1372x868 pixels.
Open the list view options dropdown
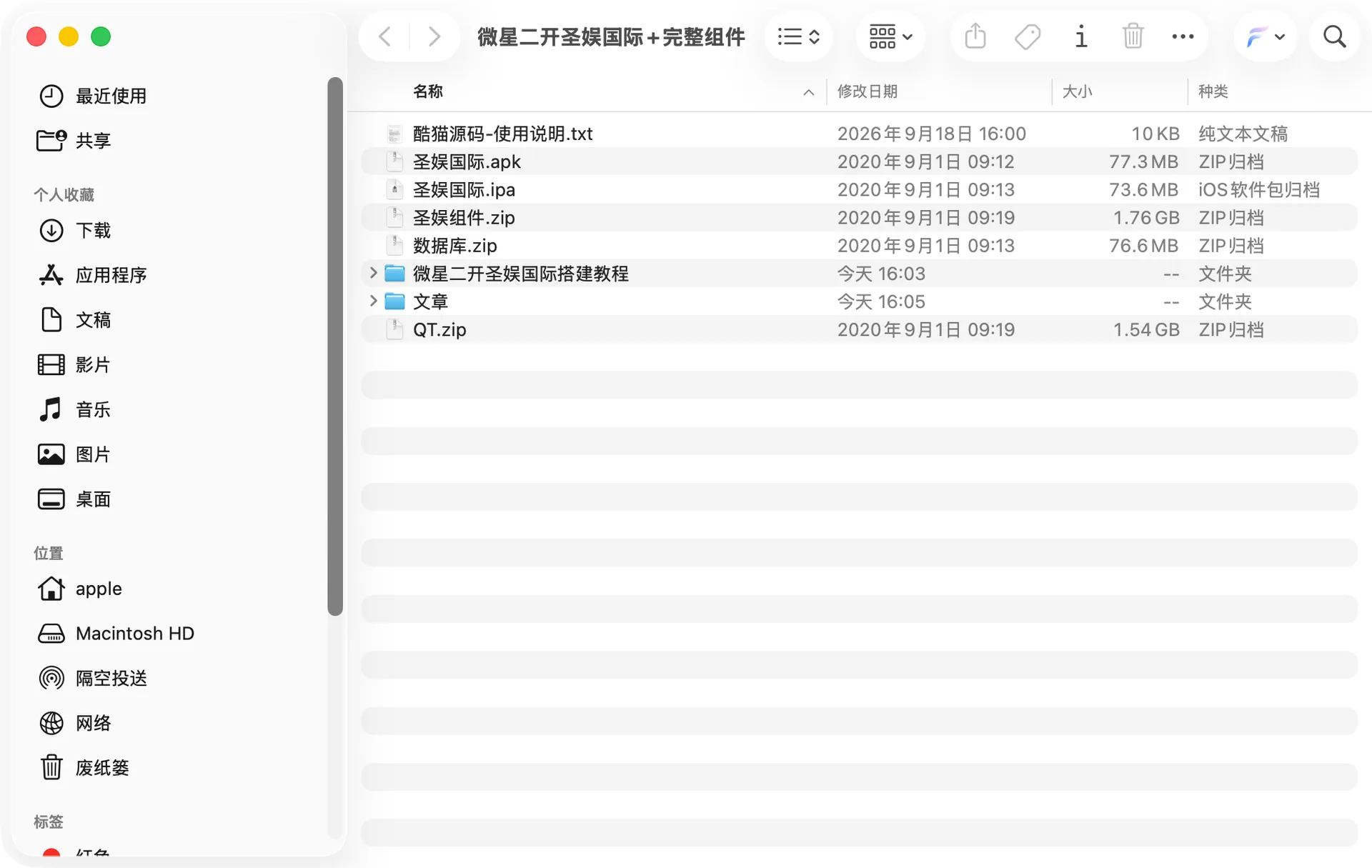pyautogui.click(x=798, y=36)
